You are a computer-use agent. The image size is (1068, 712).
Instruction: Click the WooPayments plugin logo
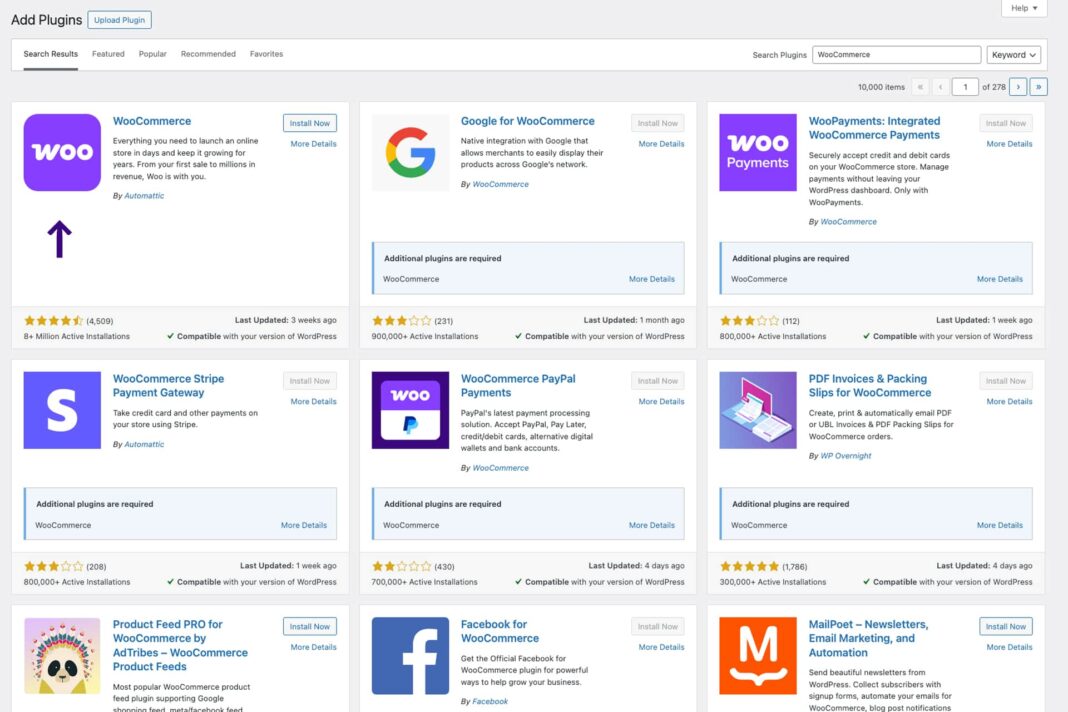[x=757, y=152]
